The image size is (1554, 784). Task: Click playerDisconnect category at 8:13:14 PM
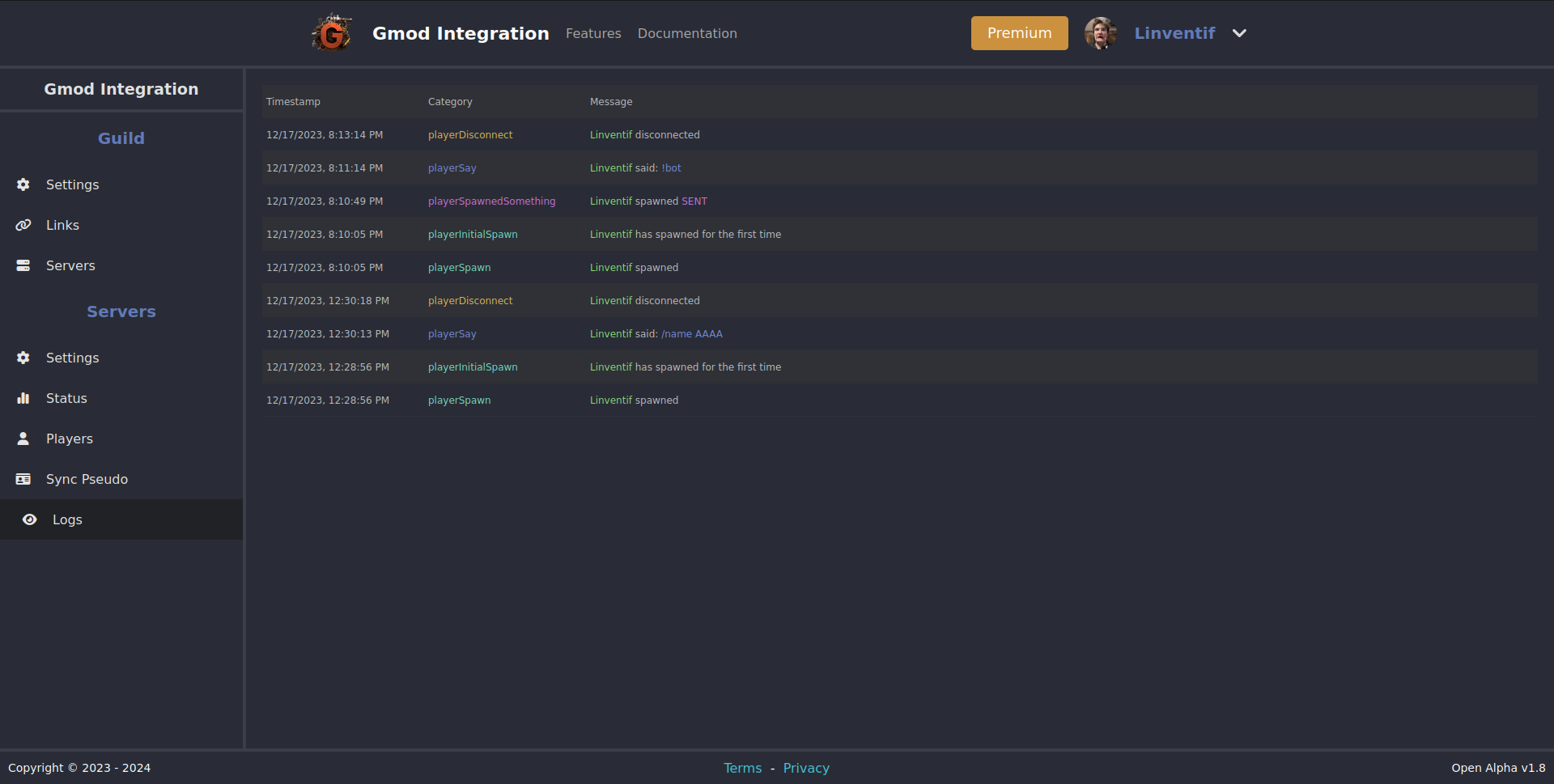pyautogui.click(x=470, y=135)
